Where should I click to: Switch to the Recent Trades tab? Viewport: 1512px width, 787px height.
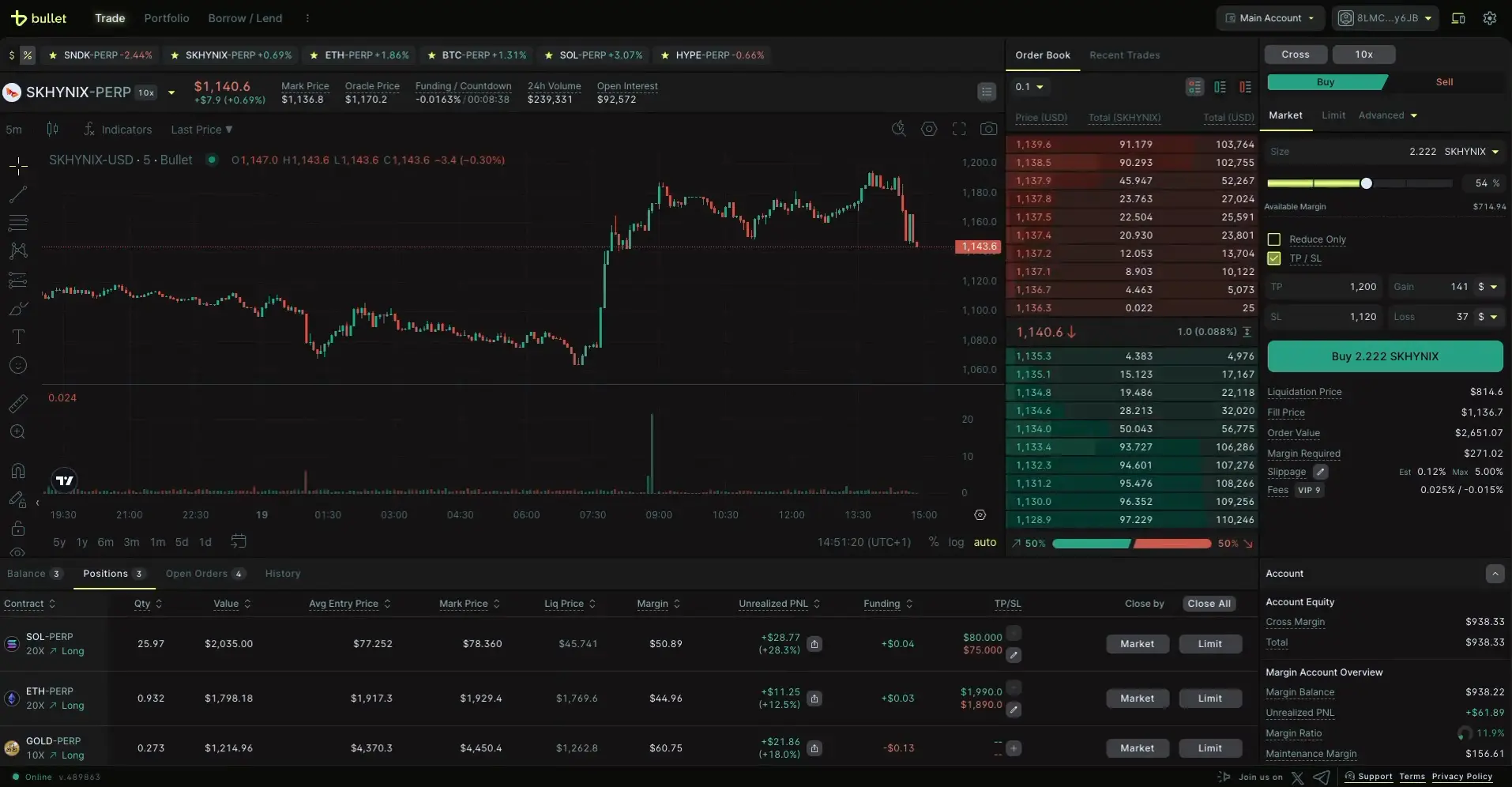pos(1125,55)
